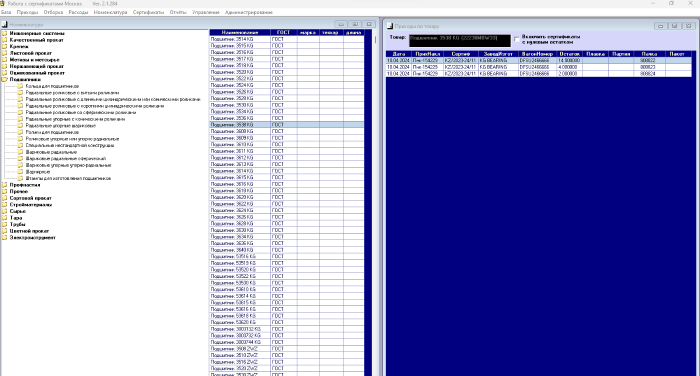Select row Подшипник 3003744 KG
Screen dimensions: 700x376
[286, 342]
